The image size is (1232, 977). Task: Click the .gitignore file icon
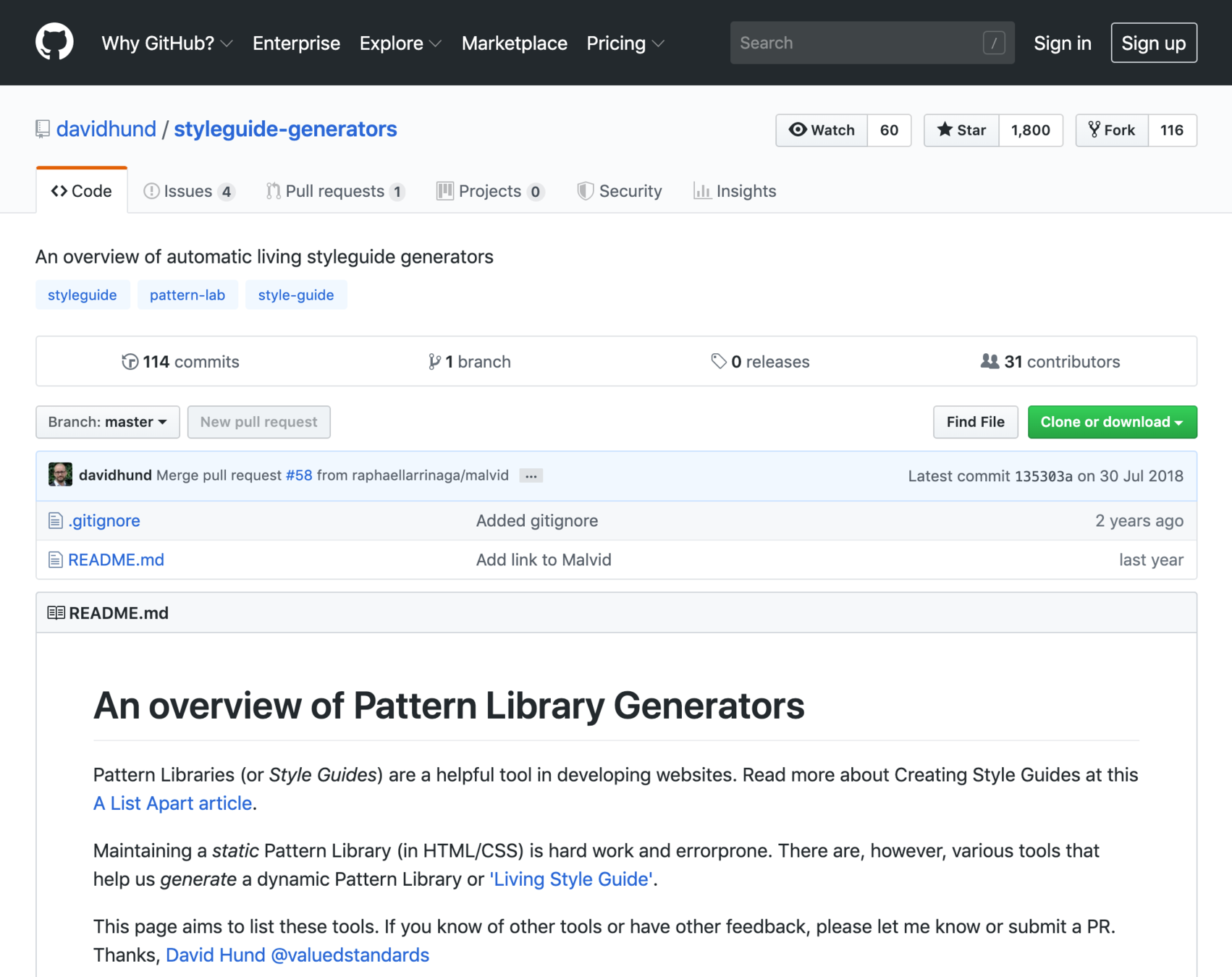click(x=55, y=521)
